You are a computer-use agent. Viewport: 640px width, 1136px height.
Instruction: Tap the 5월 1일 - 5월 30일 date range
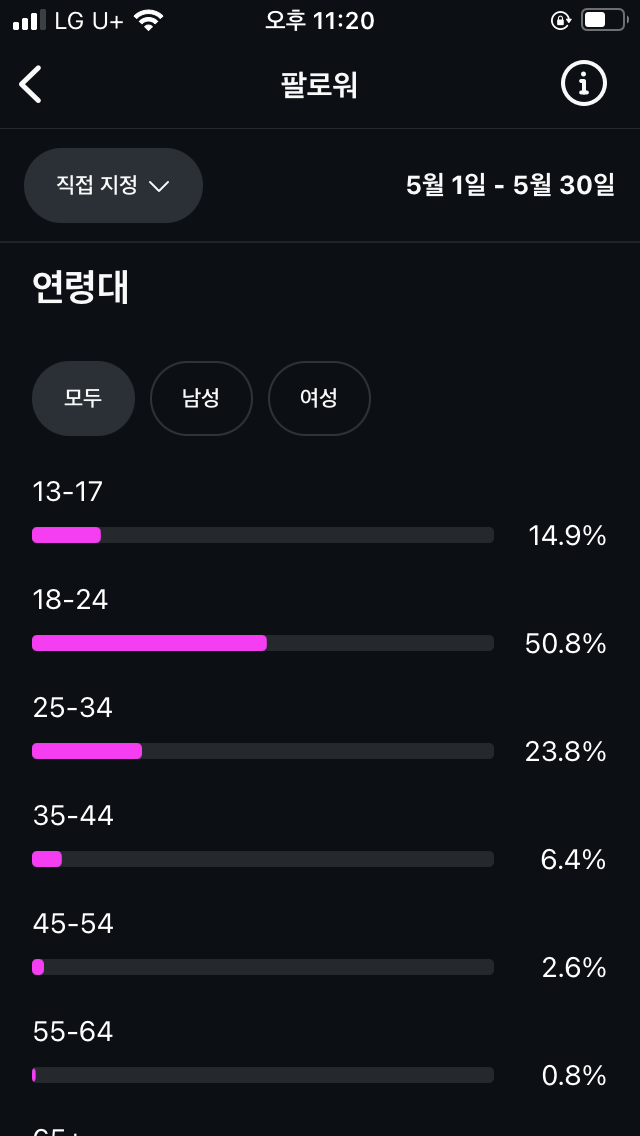[x=510, y=185]
